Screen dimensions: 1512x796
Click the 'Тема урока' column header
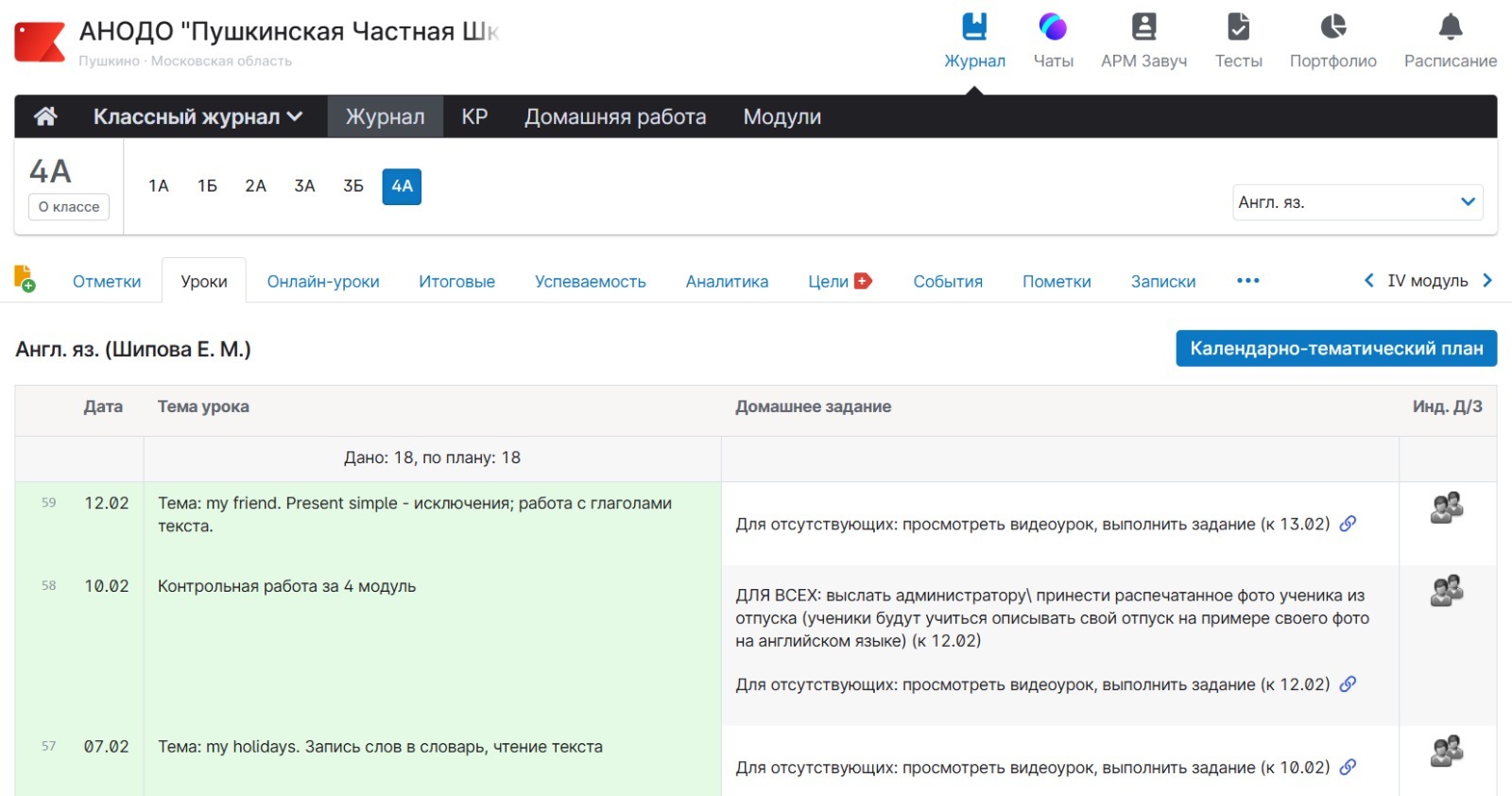tap(203, 407)
